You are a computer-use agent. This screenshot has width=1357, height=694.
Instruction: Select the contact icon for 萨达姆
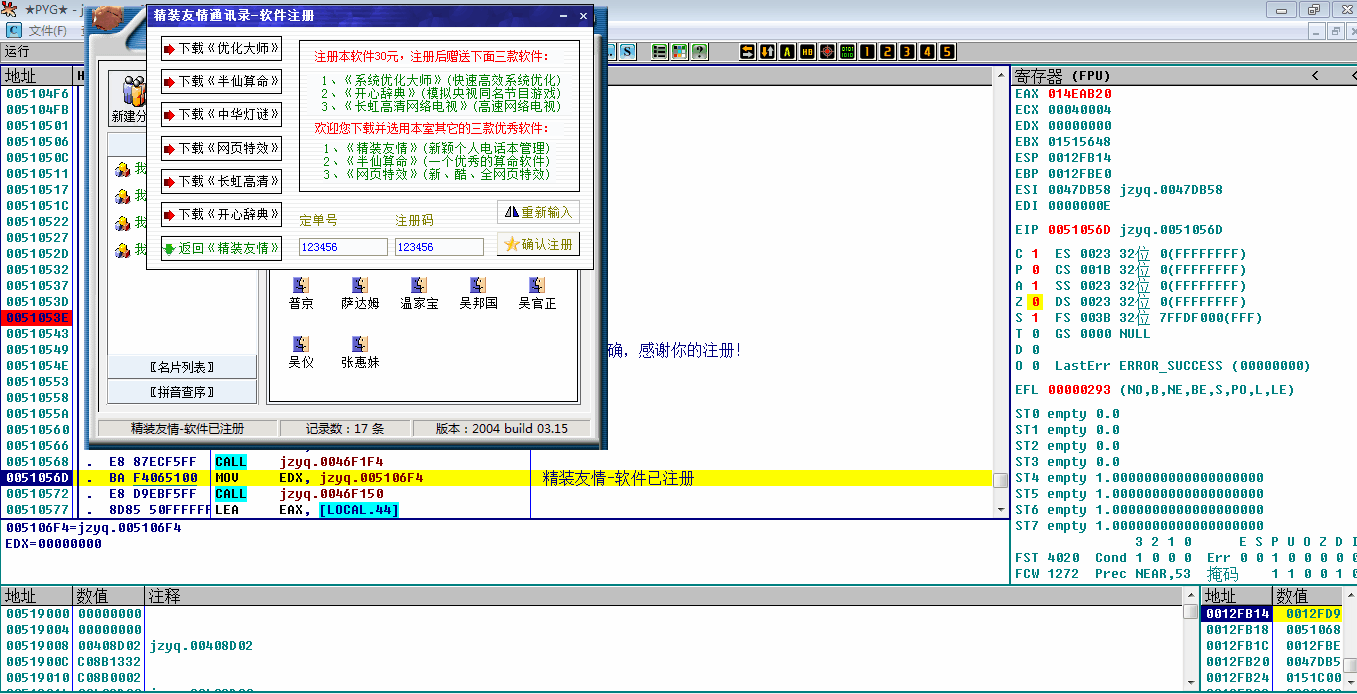(x=360, y=285)
